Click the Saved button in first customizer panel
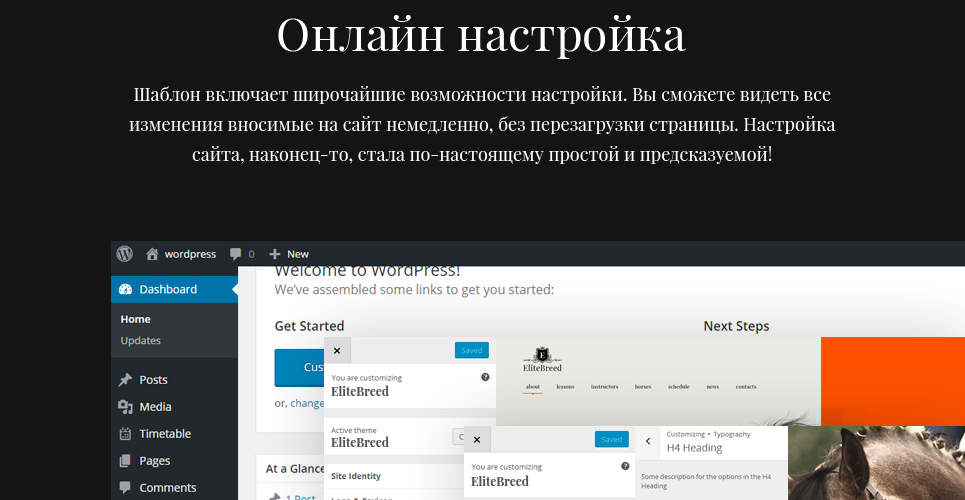Screen dimensions: 965x500 click(x=471, y=350)
